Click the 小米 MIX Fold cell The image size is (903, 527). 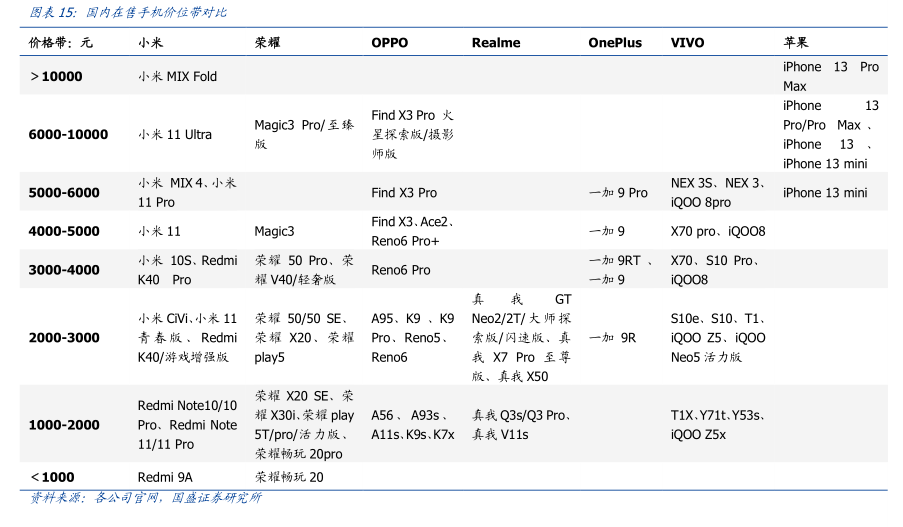pos(177,76)
